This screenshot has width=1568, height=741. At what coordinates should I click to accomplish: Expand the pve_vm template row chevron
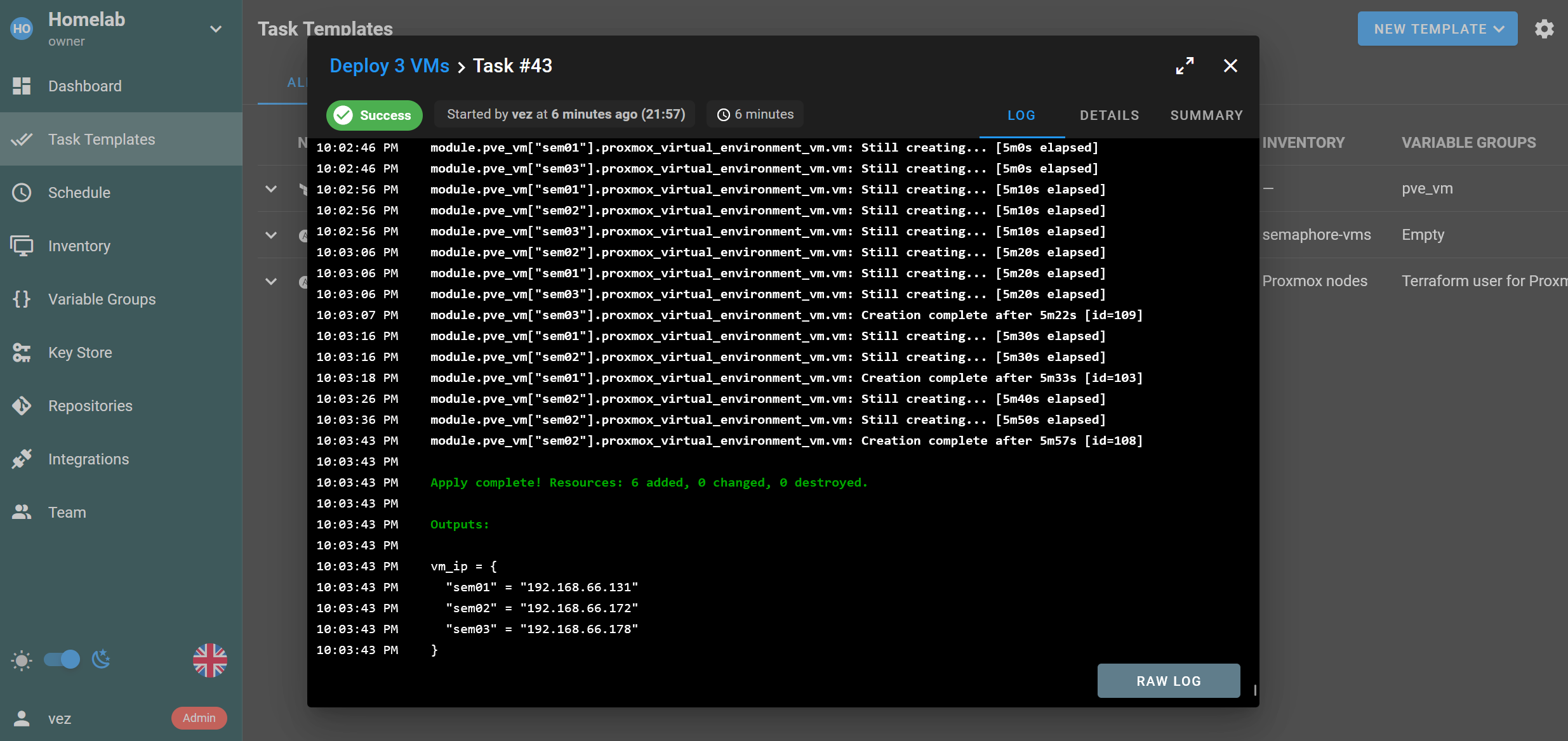[x=271, y=188]
